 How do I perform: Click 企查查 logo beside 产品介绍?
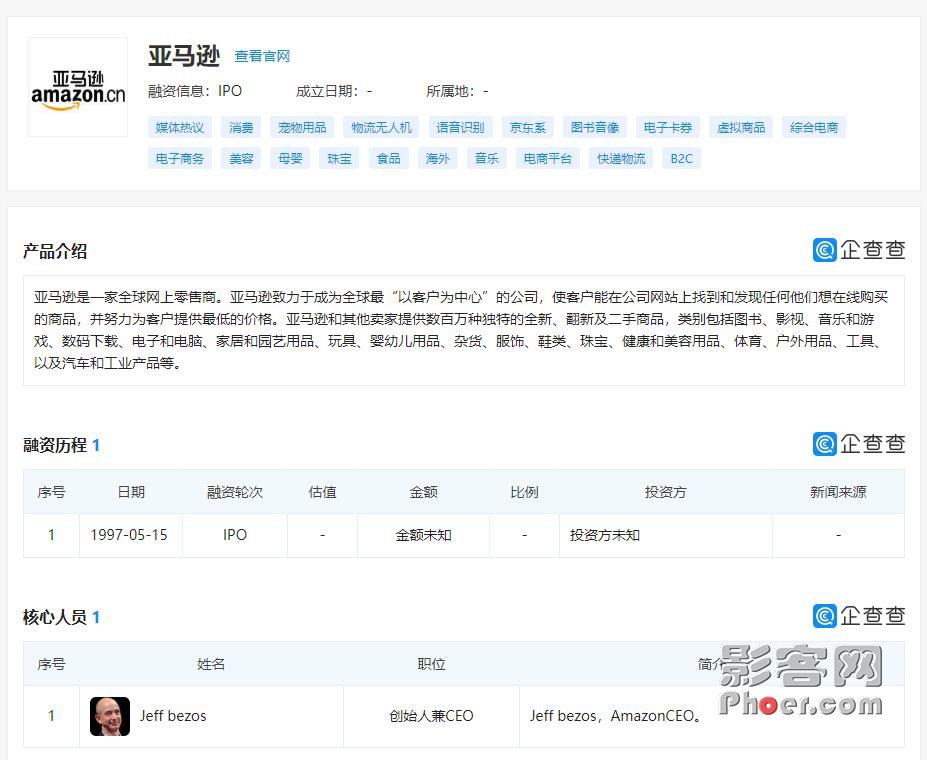click(858, 249)
